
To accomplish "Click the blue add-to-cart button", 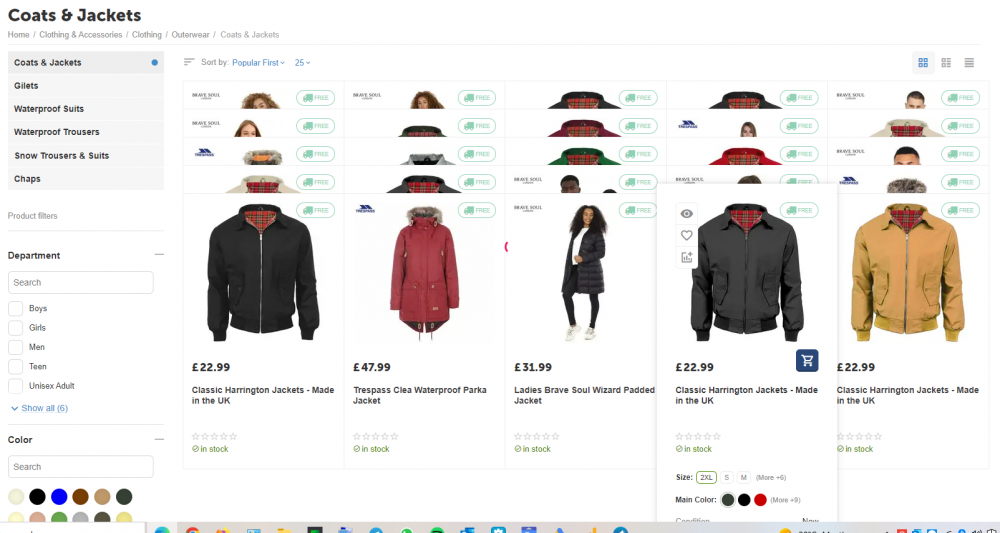I will (x=807, y=360).
